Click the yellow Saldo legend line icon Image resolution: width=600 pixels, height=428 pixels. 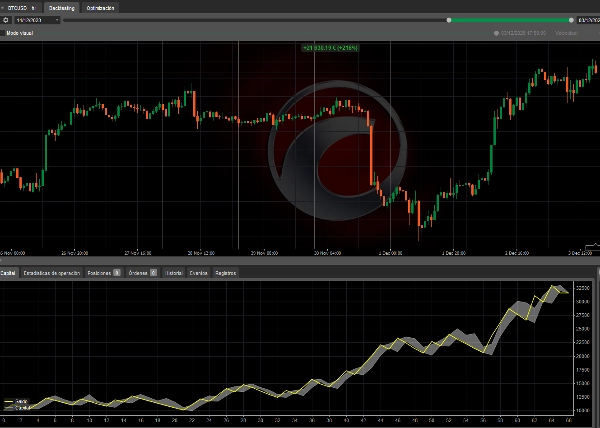click(9, 402)
